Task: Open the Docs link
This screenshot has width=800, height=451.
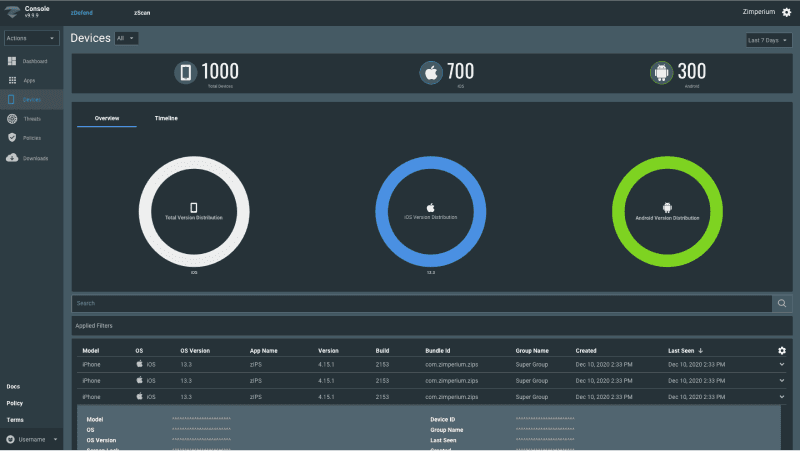Action: coord(13,386)
